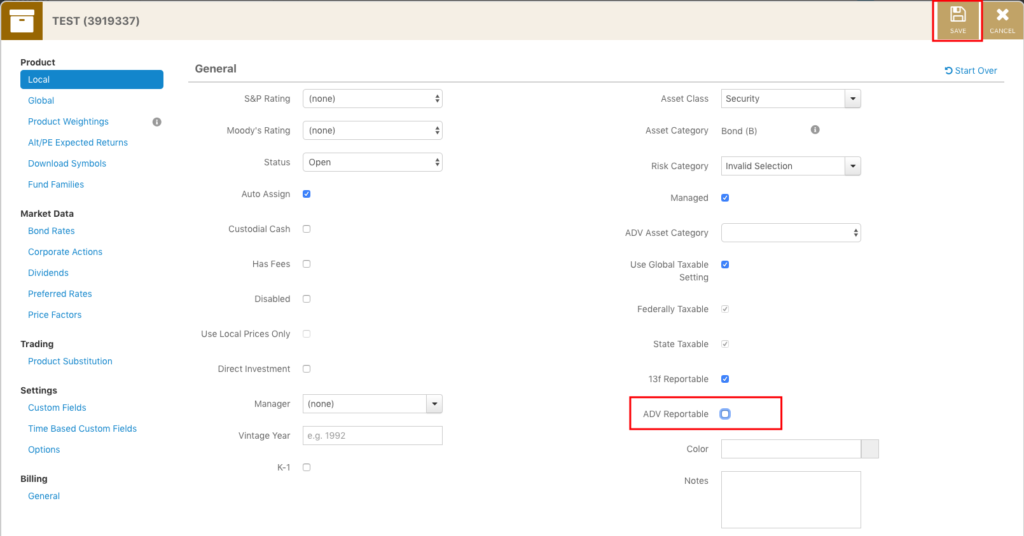Open Custom Fields settings
The image size is (1024, 536).
(x=57, y=407)
